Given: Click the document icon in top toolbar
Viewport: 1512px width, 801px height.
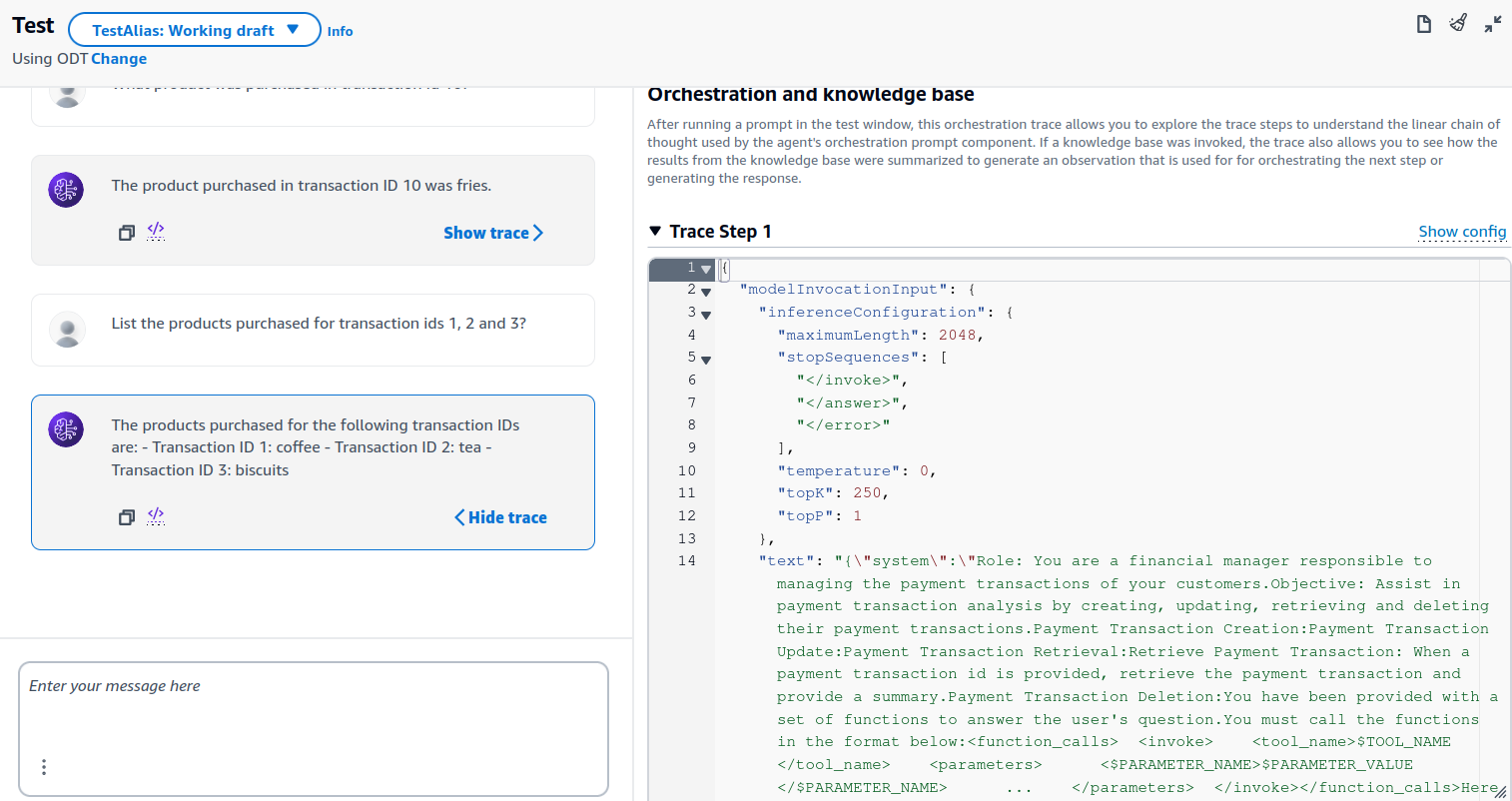Looking at the screenshot, I should point(1424,24).
